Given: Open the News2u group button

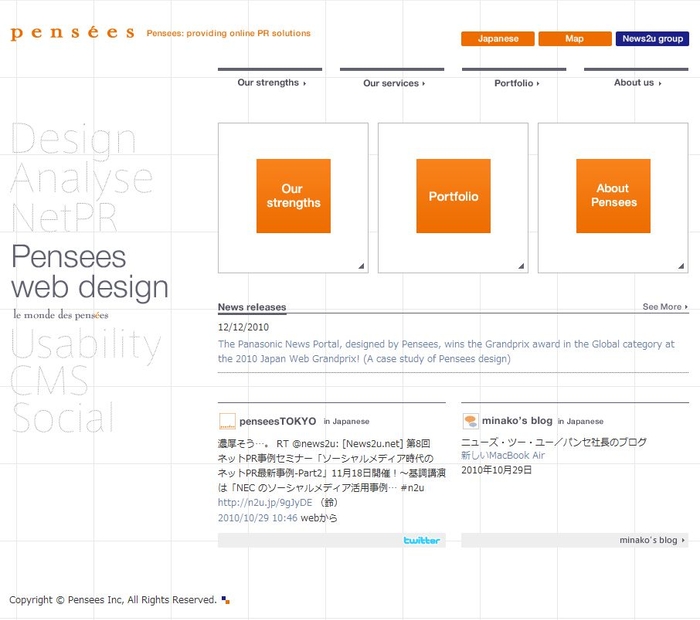Looking at the screenshot, I should click(652, 39).
